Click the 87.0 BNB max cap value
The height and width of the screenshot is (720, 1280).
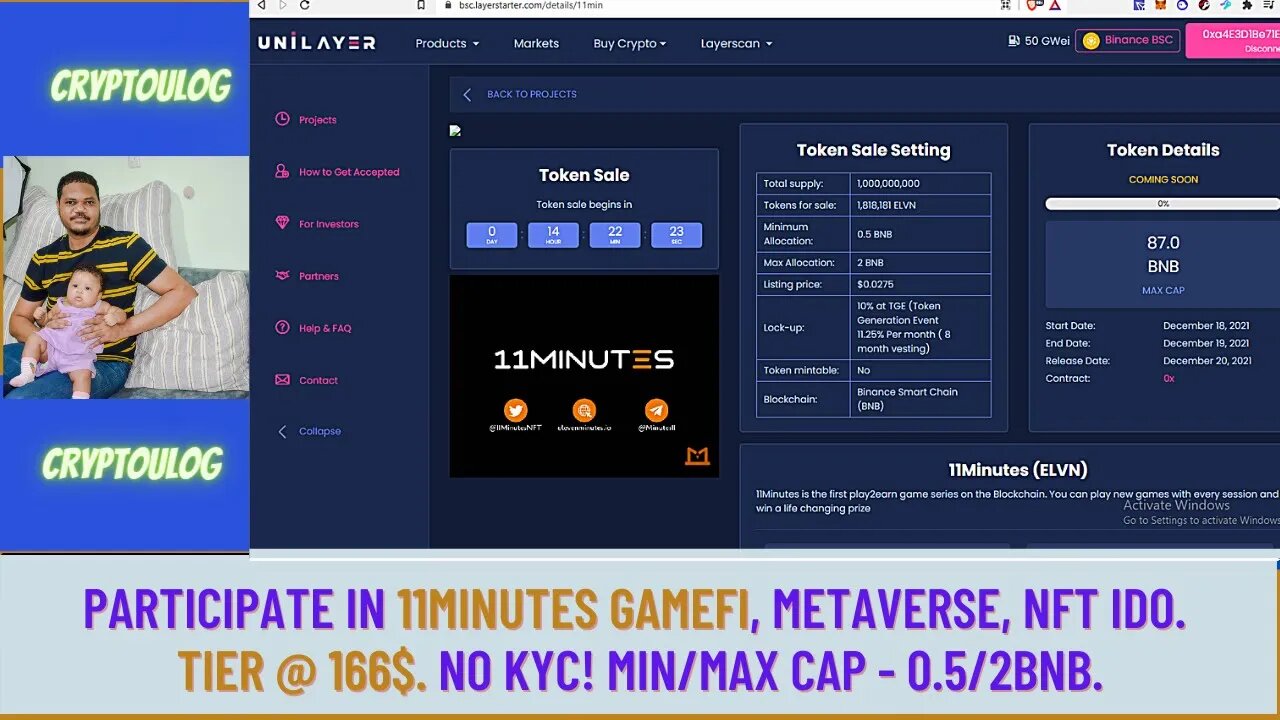click(1163, 254)
